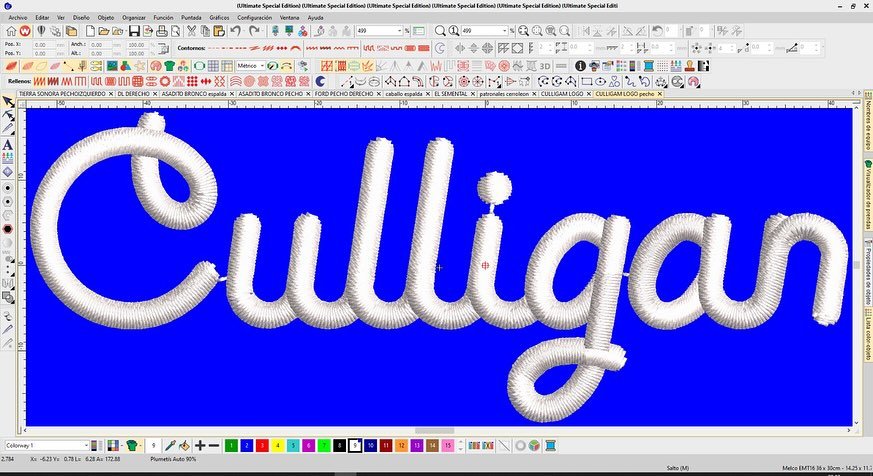Select red color swatch 3
Screen dimensions: 873x476
[x=262, y=445]
